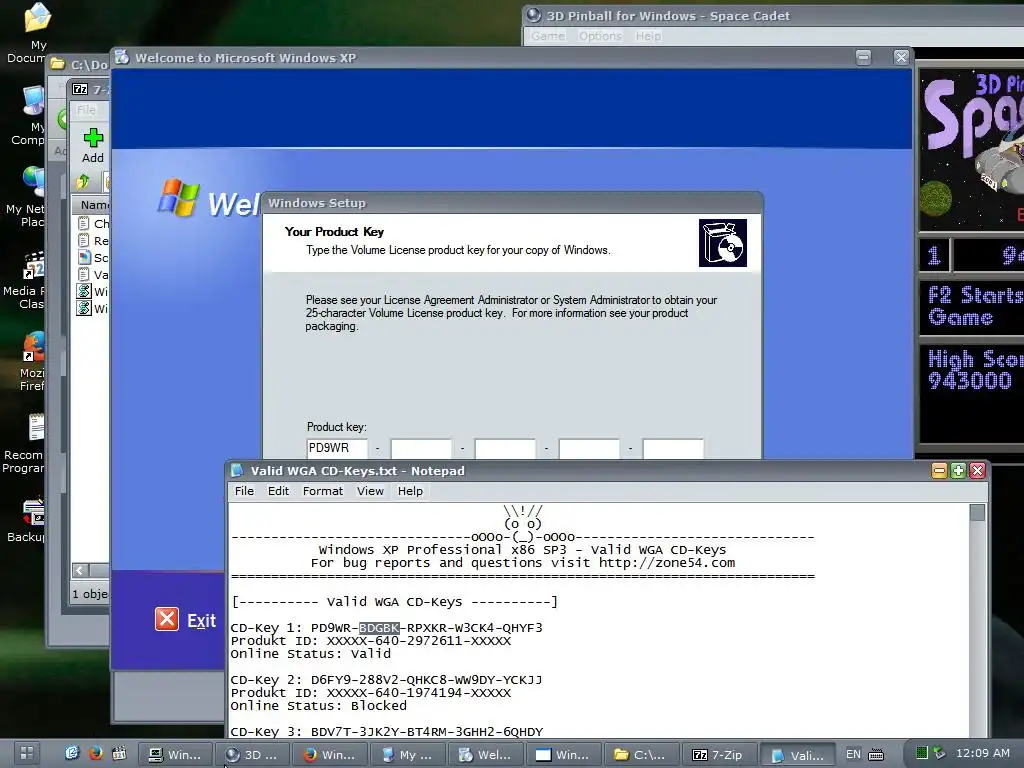Switch to the Vali... Notepad taskbar button
Viewport: 1024px width, 768px height.
pyautogui.click(x=799, y=755)
